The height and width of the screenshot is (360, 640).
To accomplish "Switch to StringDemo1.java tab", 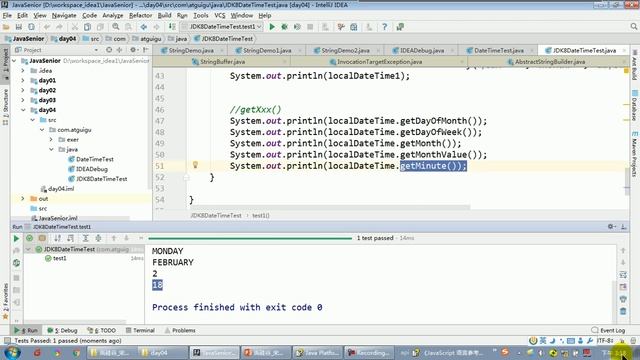I will [x=267, y=51].
